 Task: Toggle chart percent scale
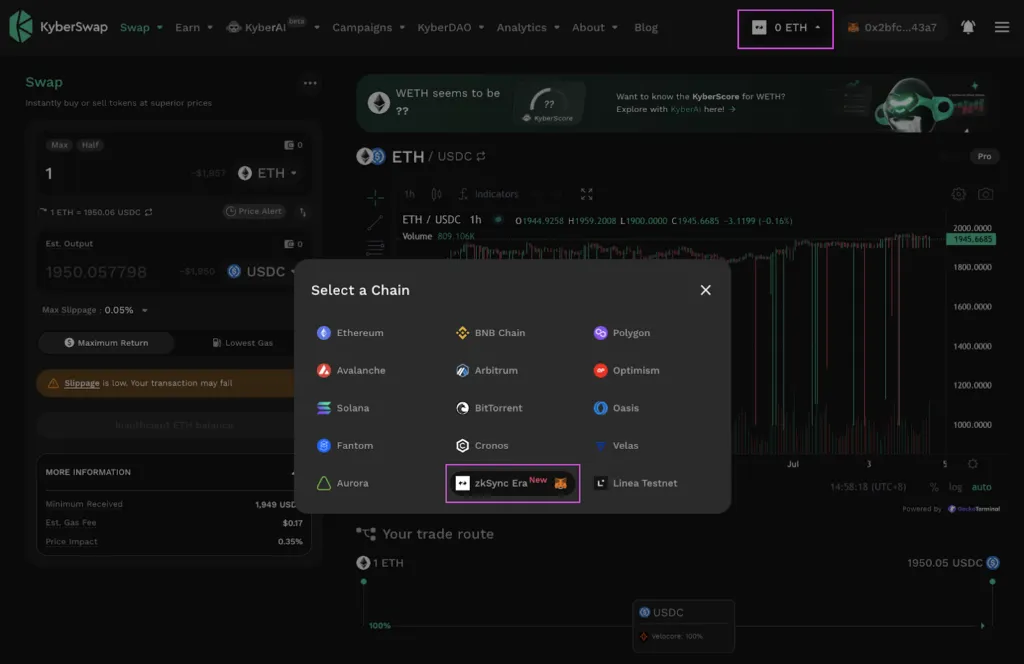point(934,487)
